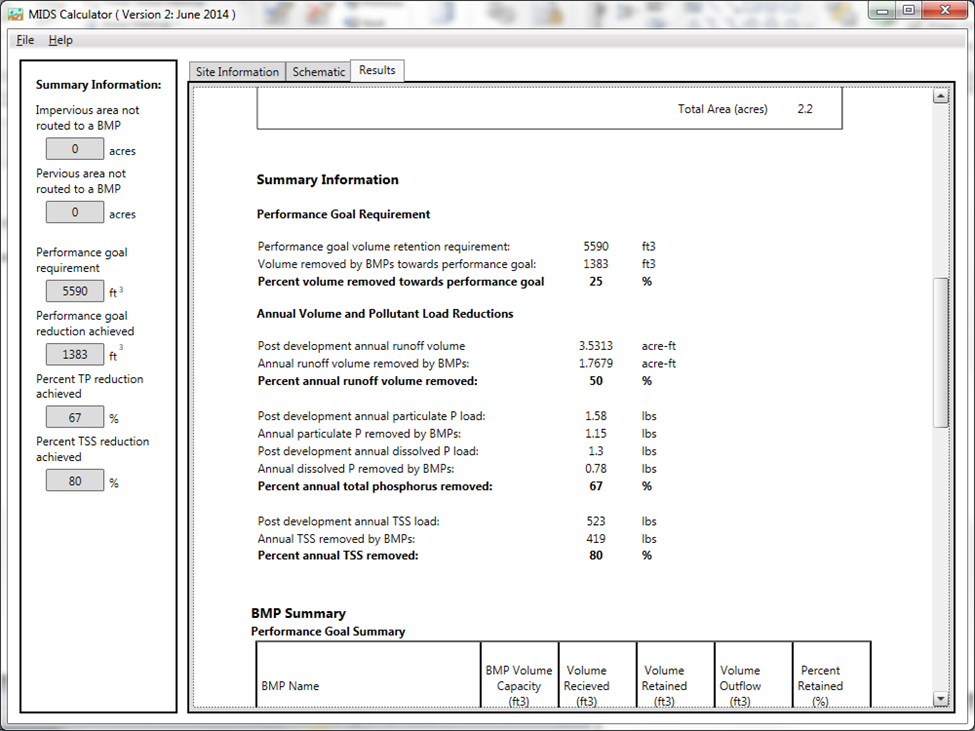975x731 pixels.
Task: Switch to the Schematic tab
Action: coord(318,71)
